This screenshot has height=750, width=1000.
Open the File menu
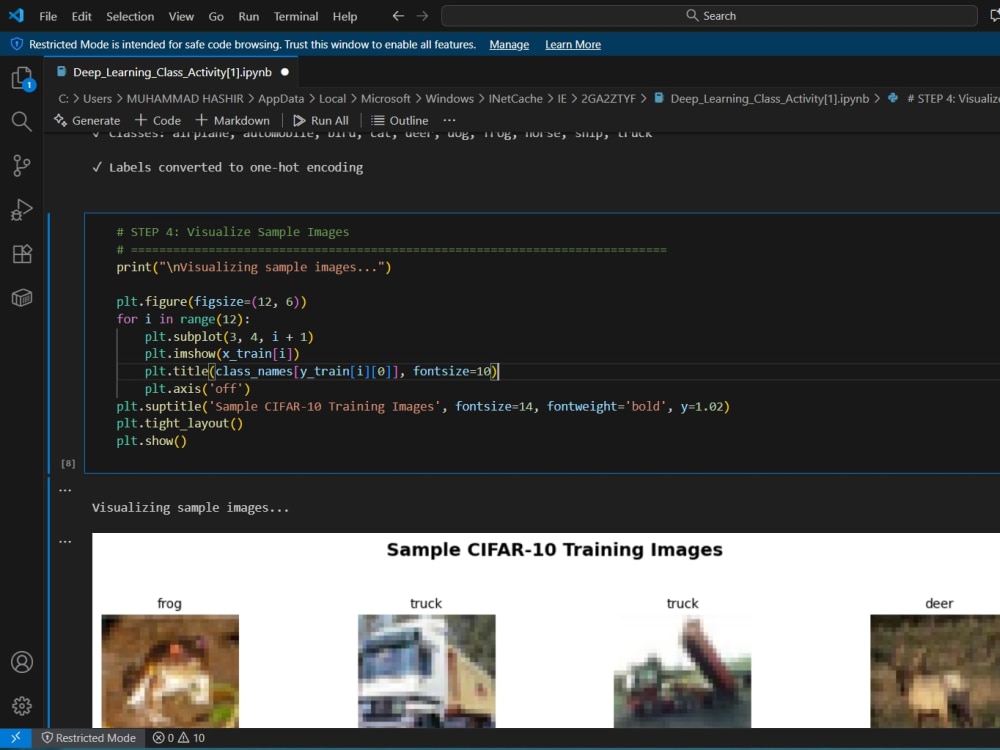click(x=48, y=17)
